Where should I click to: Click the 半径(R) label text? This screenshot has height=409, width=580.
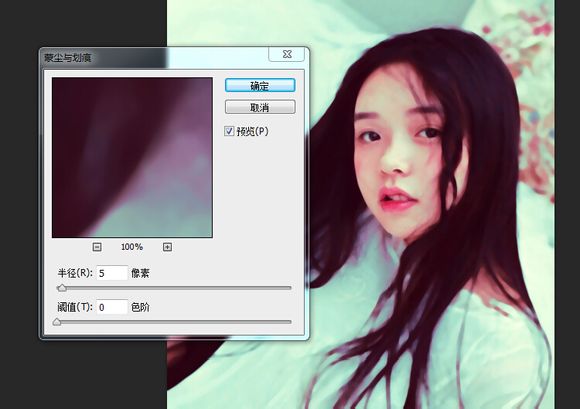pos(75,273)
